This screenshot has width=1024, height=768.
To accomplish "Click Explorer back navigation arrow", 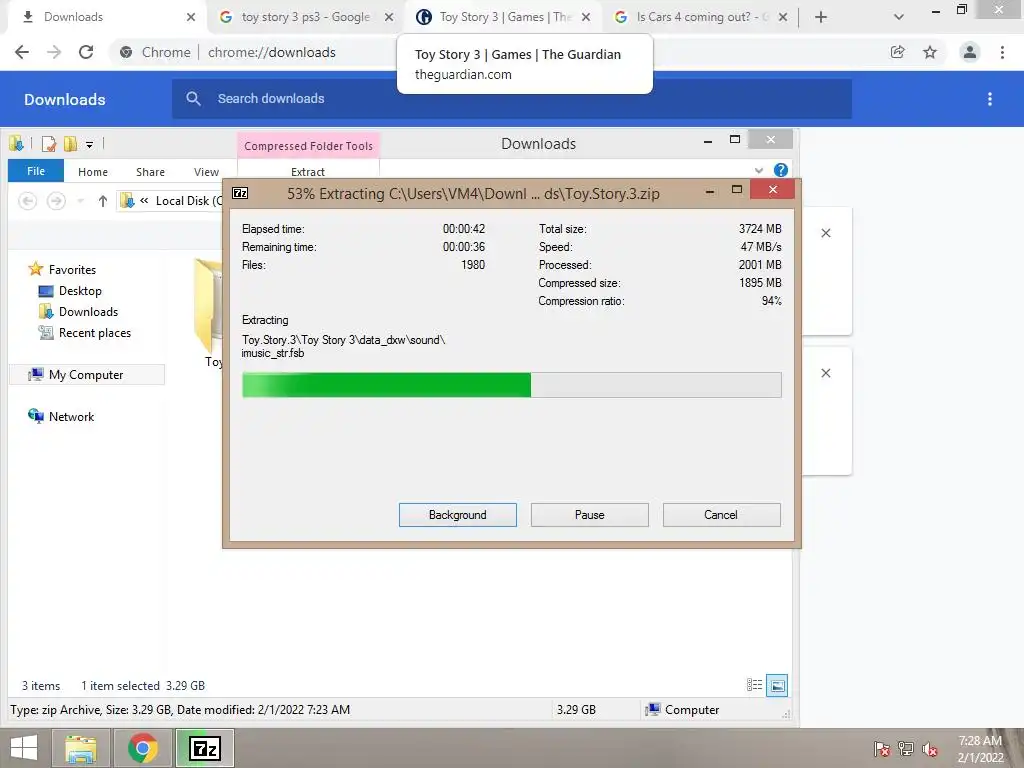I will (x=27, y=200).
